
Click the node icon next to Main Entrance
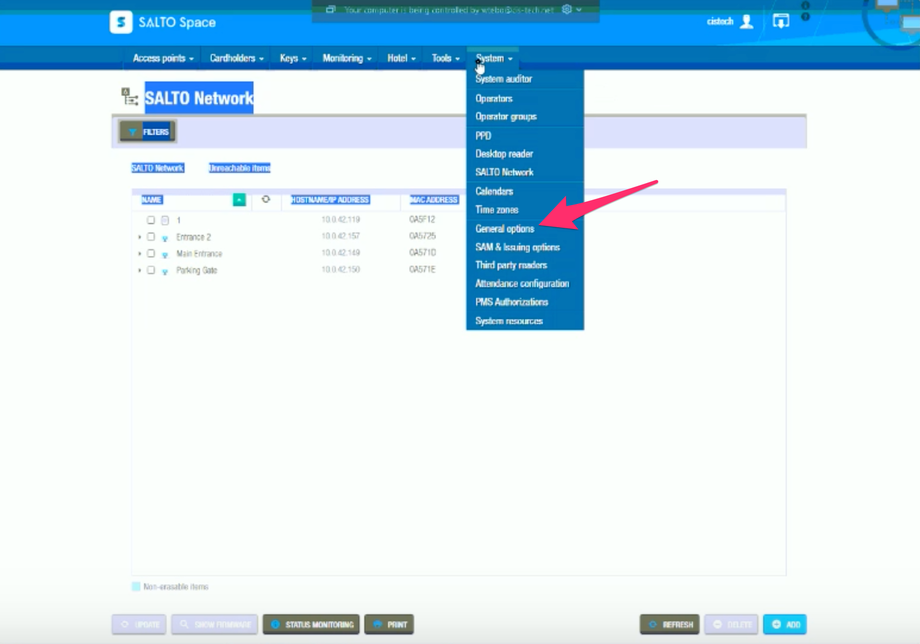(165, 255)
